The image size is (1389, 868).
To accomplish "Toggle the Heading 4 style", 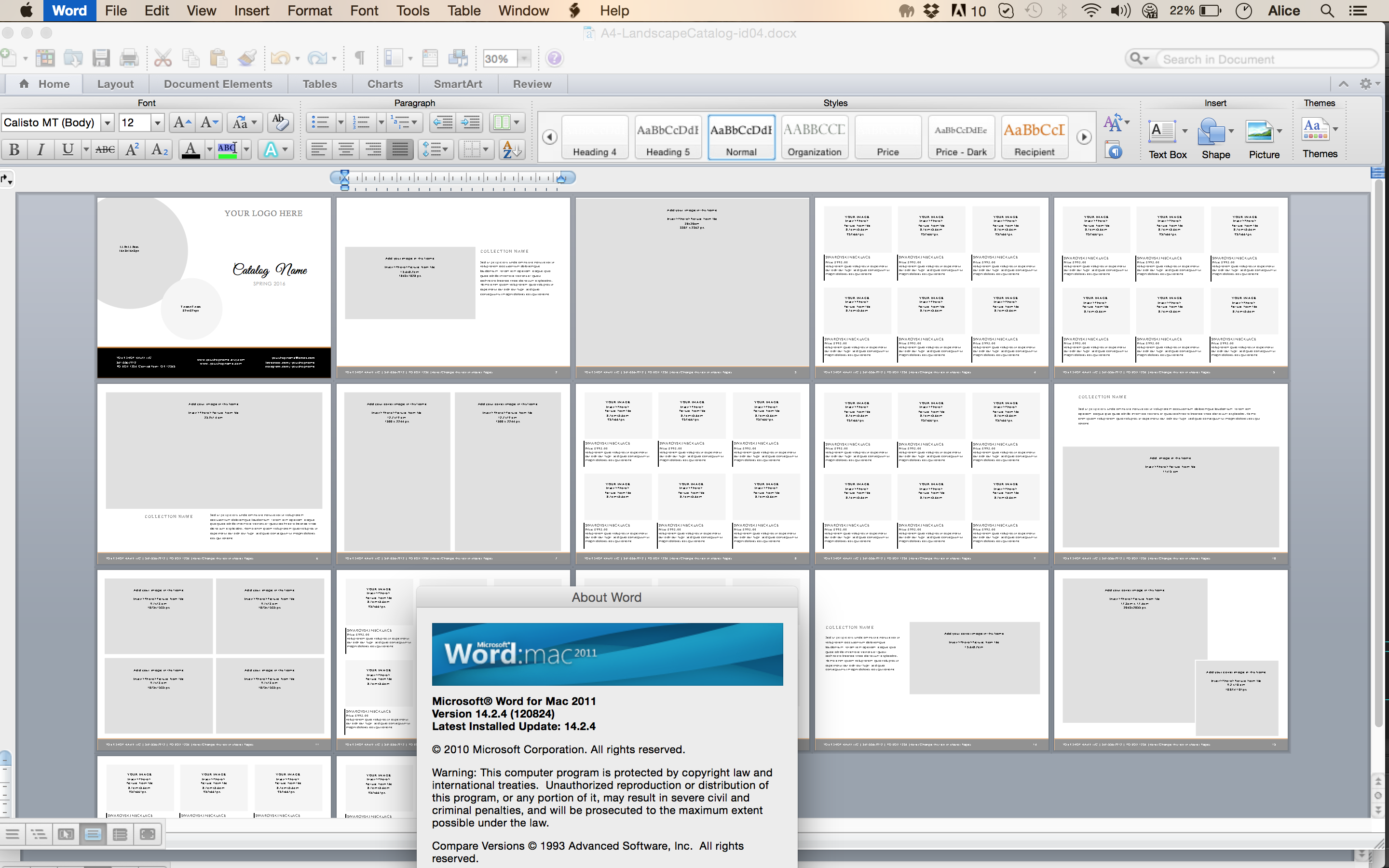I will tap(595, 137).
